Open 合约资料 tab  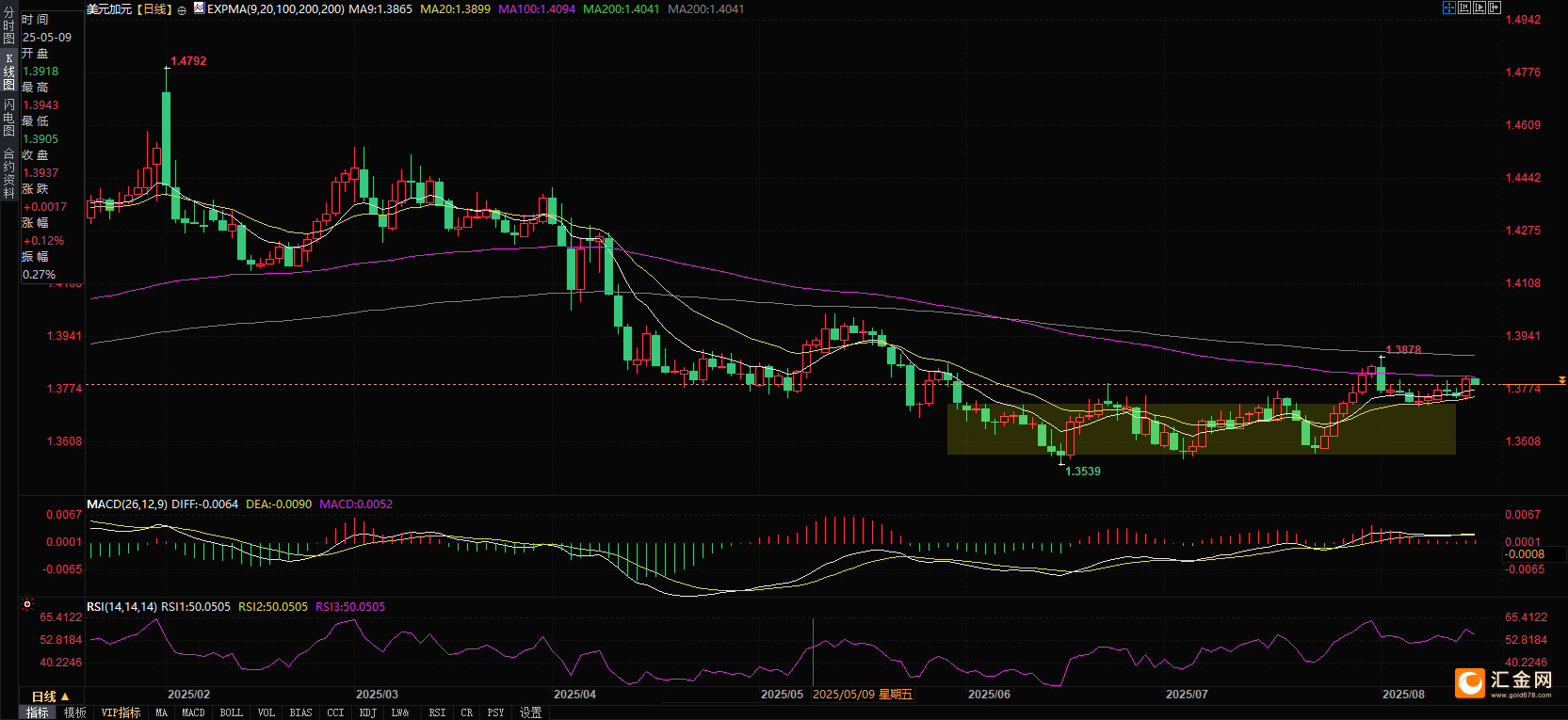(x=8, y=172)
